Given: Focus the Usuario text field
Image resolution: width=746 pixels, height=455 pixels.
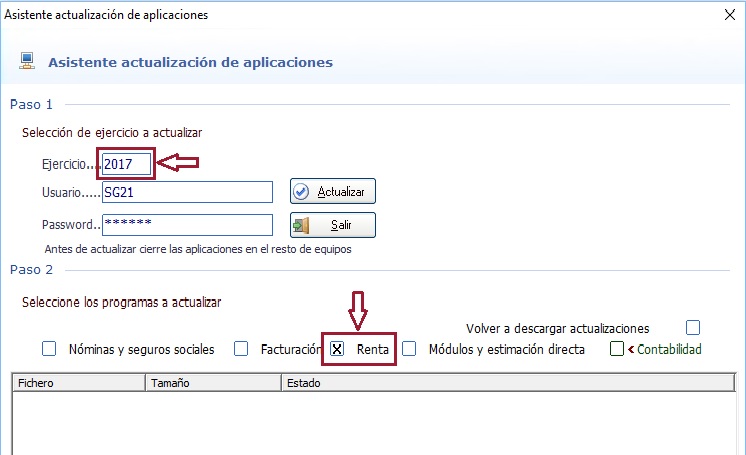Looking at the screenshot, I should tap(187, 191).
